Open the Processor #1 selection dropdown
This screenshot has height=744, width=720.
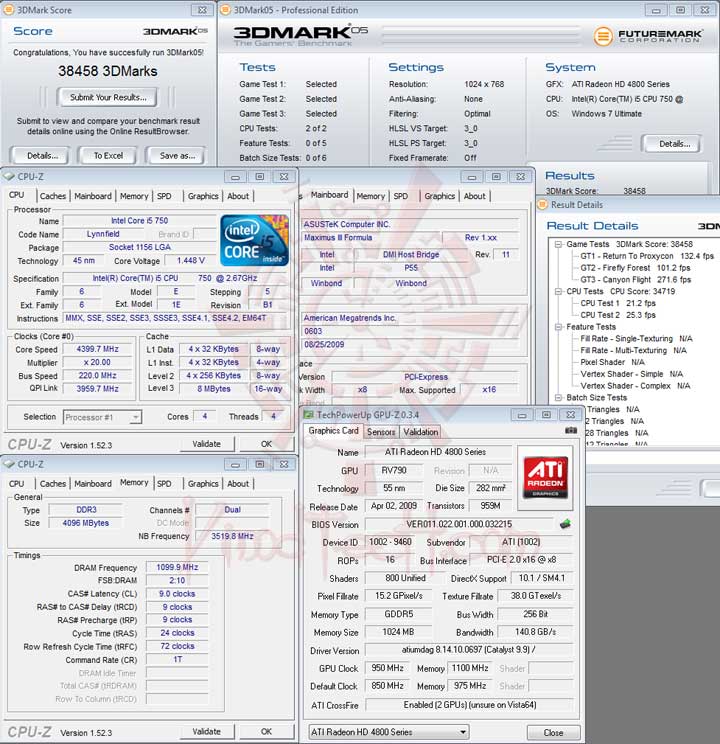pyautogui.click(x=136, y=417)
